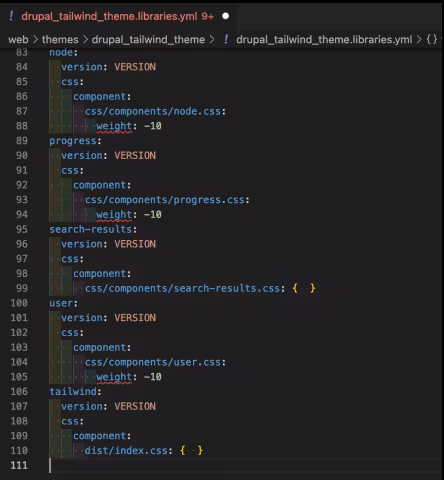Click 'component:' key on line 92
Image resolution: width=444 pixels, height=480 pixels.
click(102, 185)
